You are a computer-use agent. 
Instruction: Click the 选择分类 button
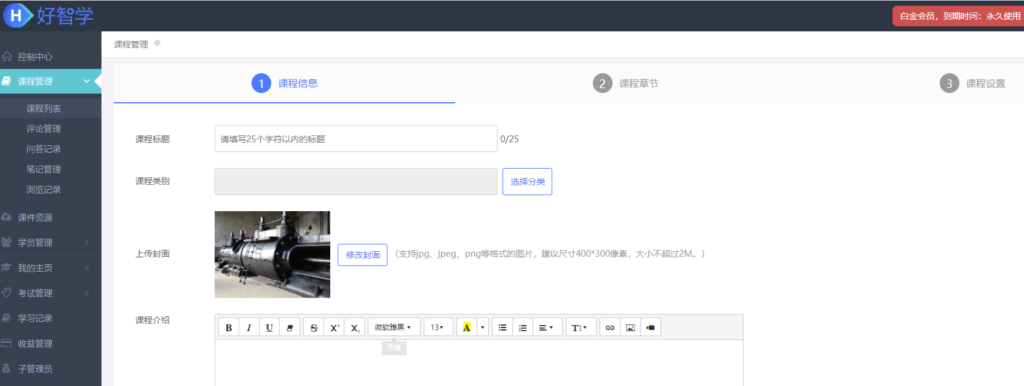point(527,182)
